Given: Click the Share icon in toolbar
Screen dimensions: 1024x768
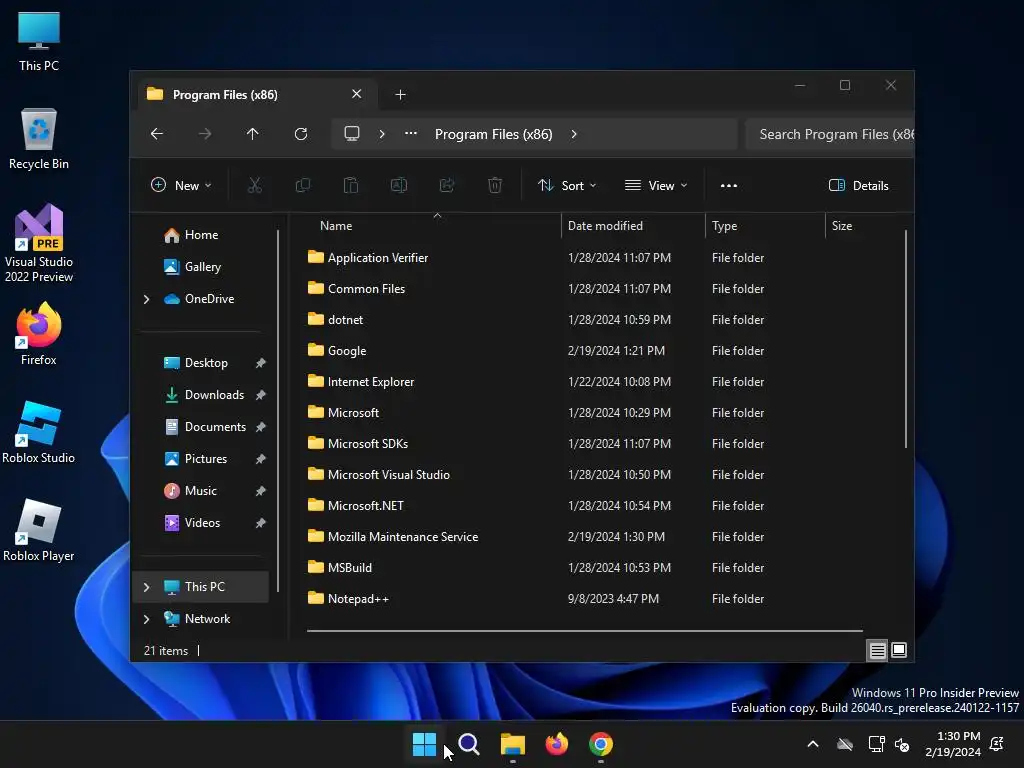Looking at the screenshot, I should tap(447, 185).
